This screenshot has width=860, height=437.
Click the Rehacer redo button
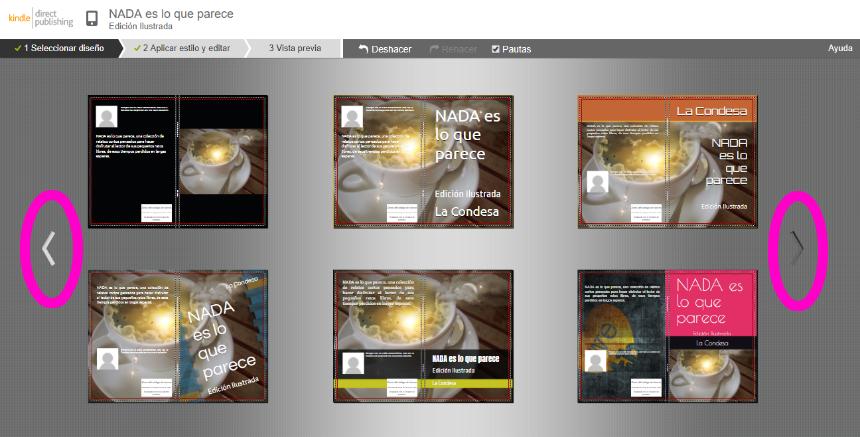pyautogui.click(x=452, y=49)
